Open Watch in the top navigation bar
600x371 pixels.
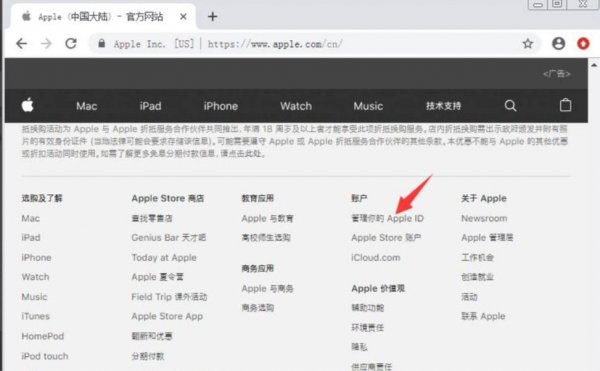pos(296,106)
